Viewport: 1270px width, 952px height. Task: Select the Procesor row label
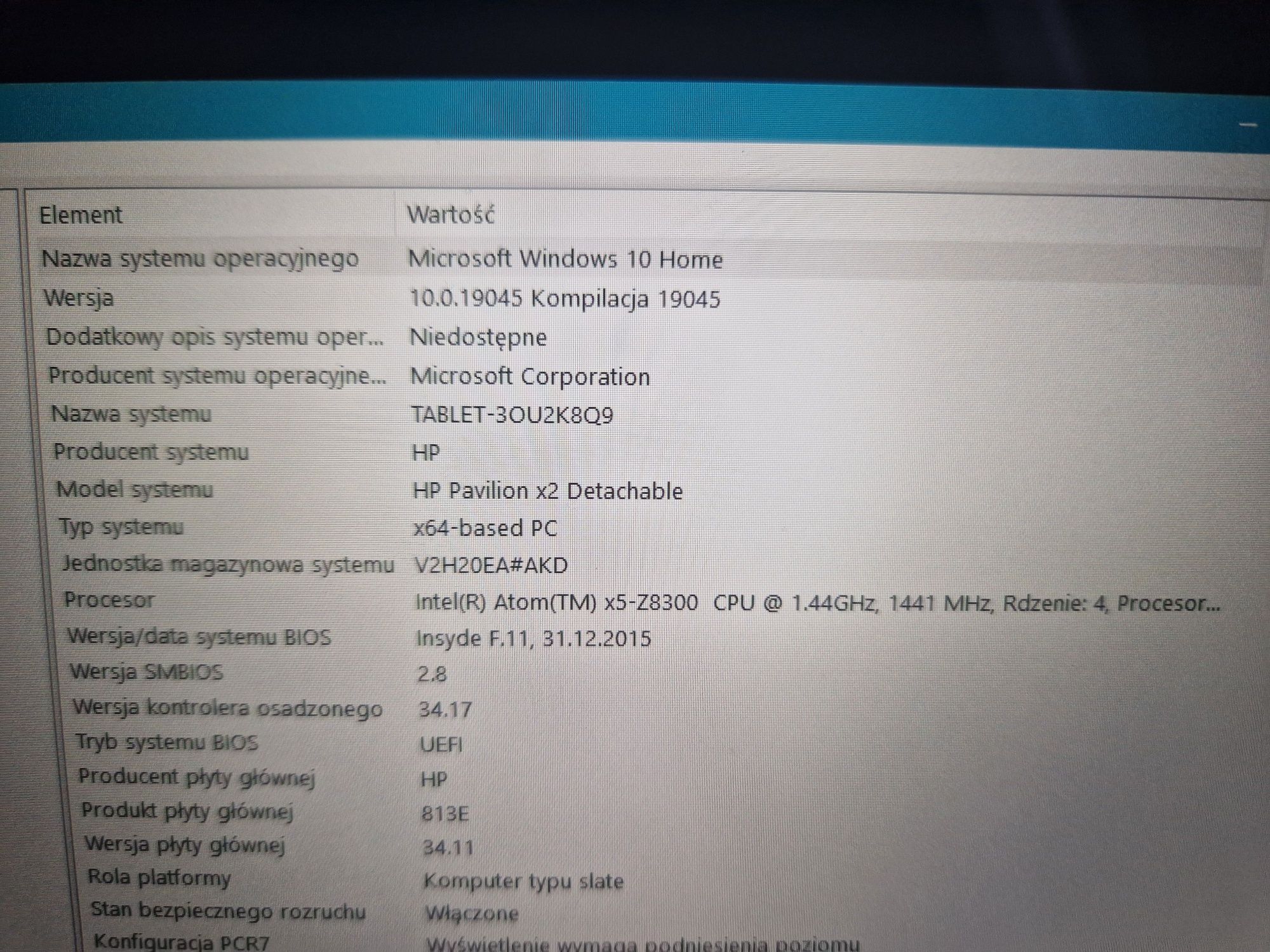point(109,600)
